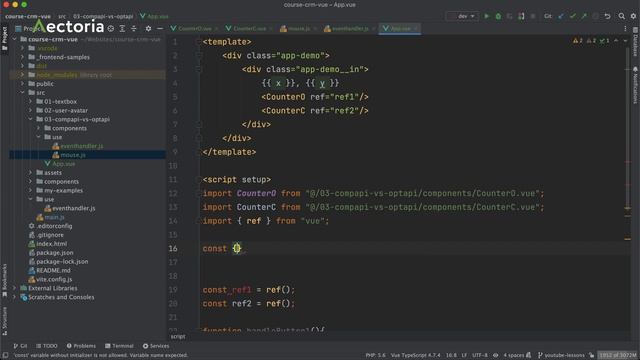
Task: Expand the node_modules folder
Action: (22, 75)
